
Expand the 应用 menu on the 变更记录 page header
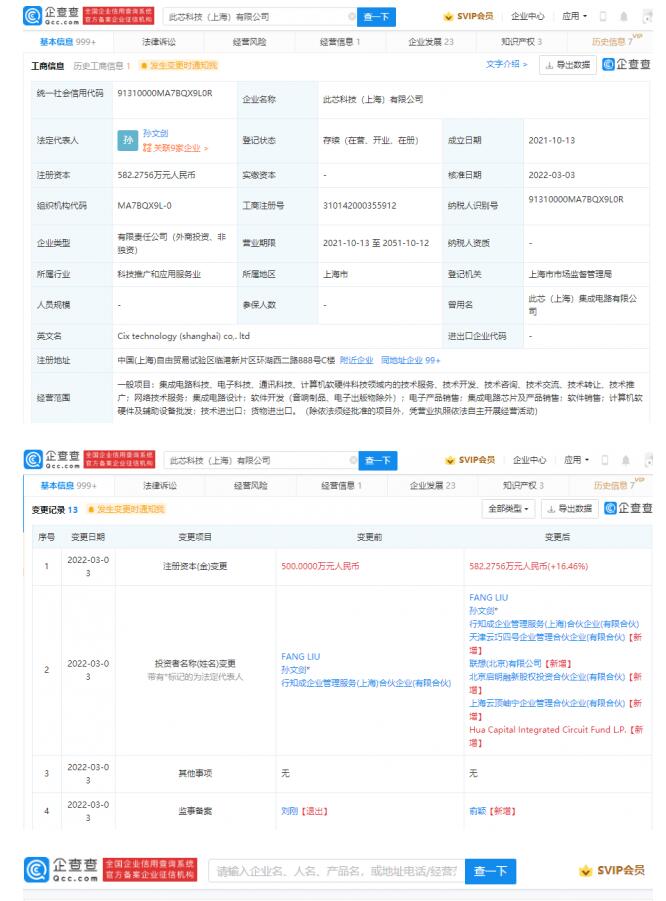click(x=576, y=460)
